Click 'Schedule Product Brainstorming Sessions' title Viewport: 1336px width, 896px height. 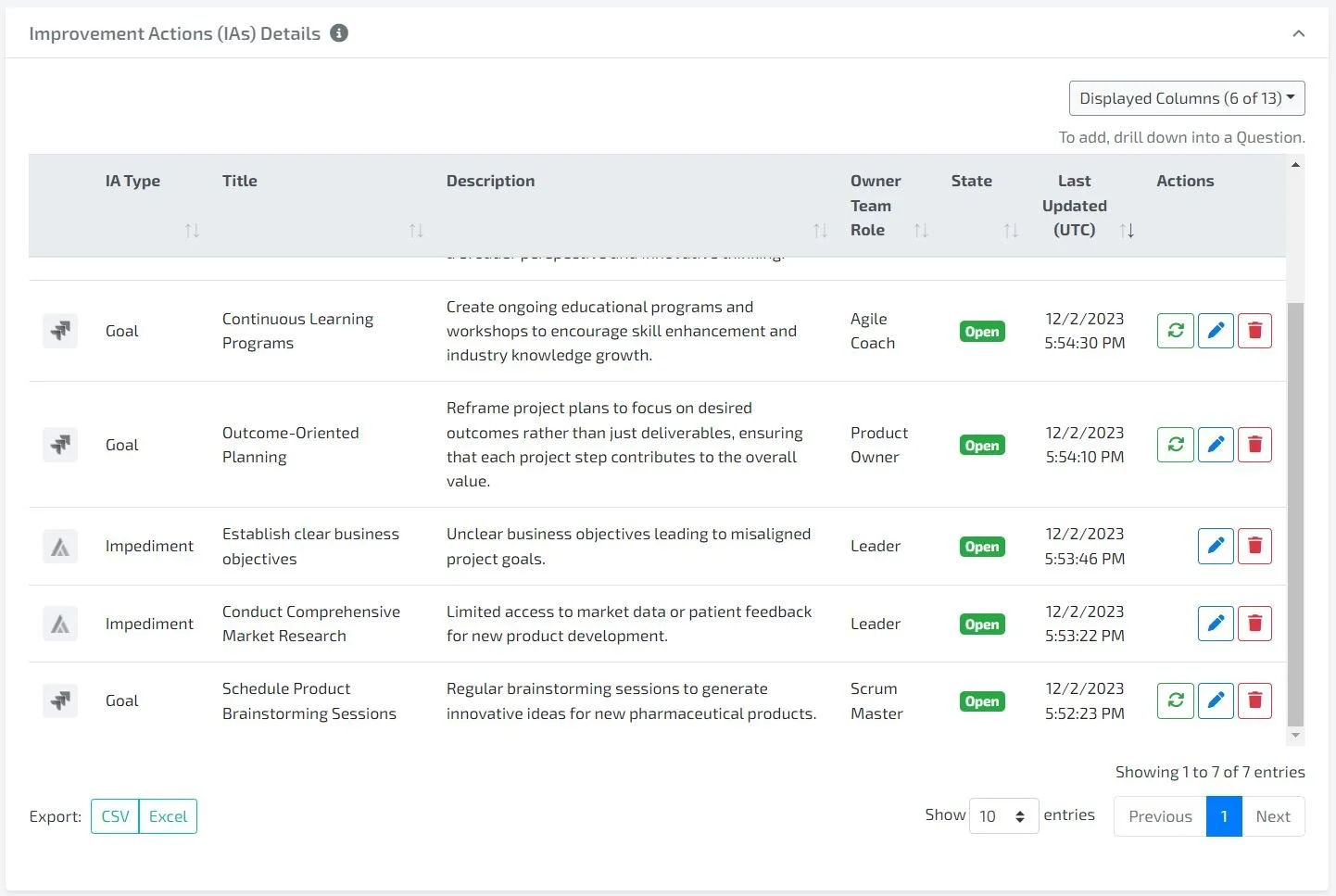(309, 701)
